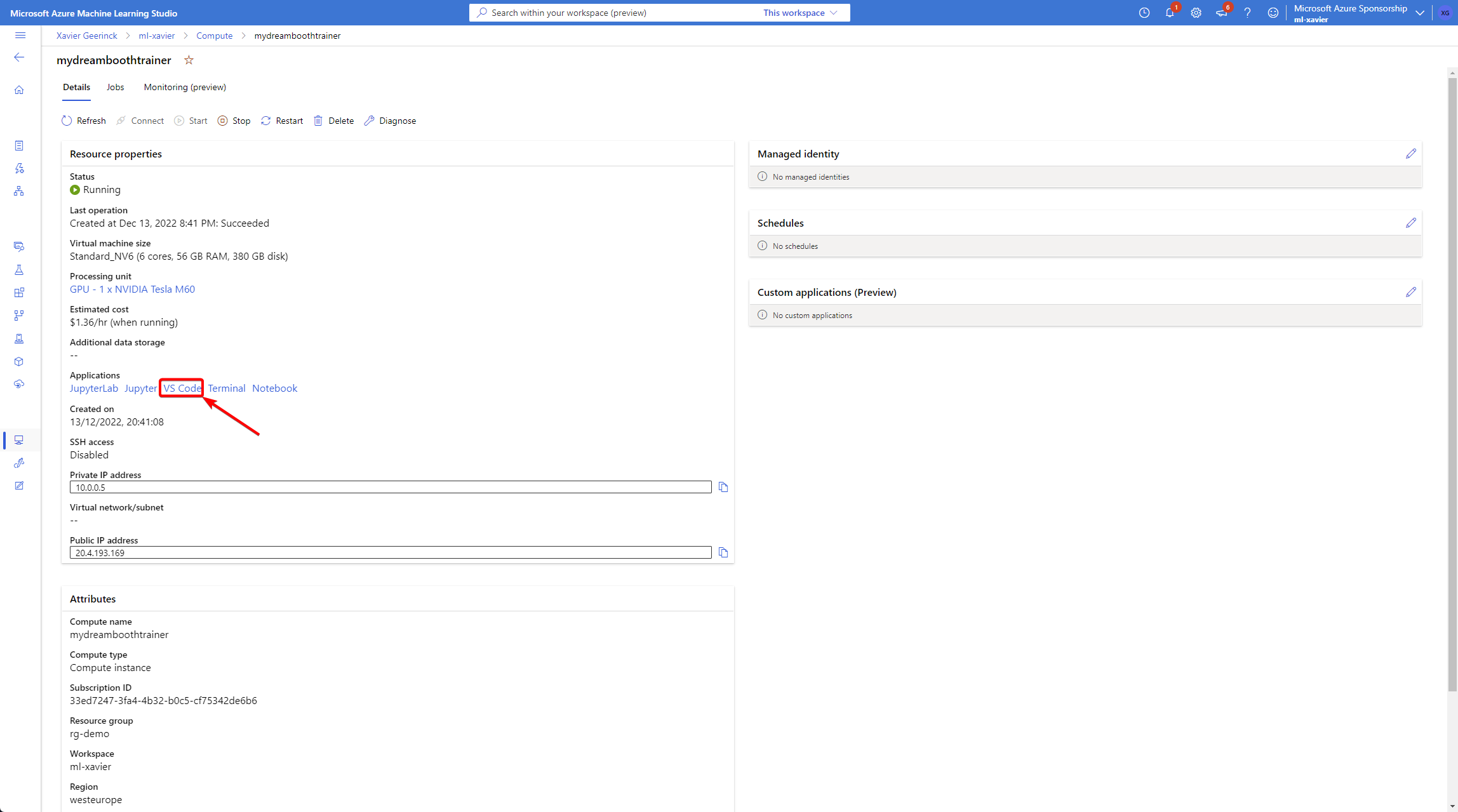Click Compute in the breadcrumb
The image size is (1458, 812).
(x=214, y=36)
